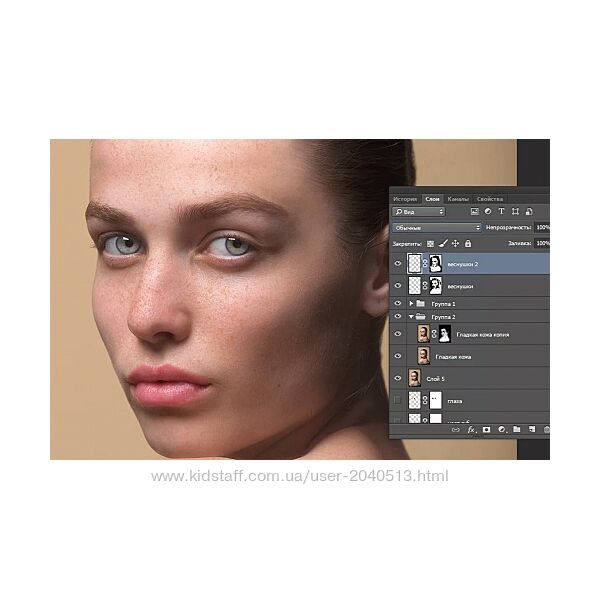Select the веснушки 2 layer name

(x=463, y=264)
